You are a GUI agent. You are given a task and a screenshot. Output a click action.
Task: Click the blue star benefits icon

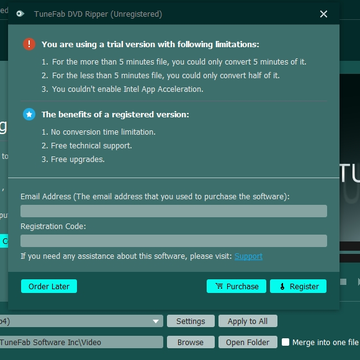[29, 114]
